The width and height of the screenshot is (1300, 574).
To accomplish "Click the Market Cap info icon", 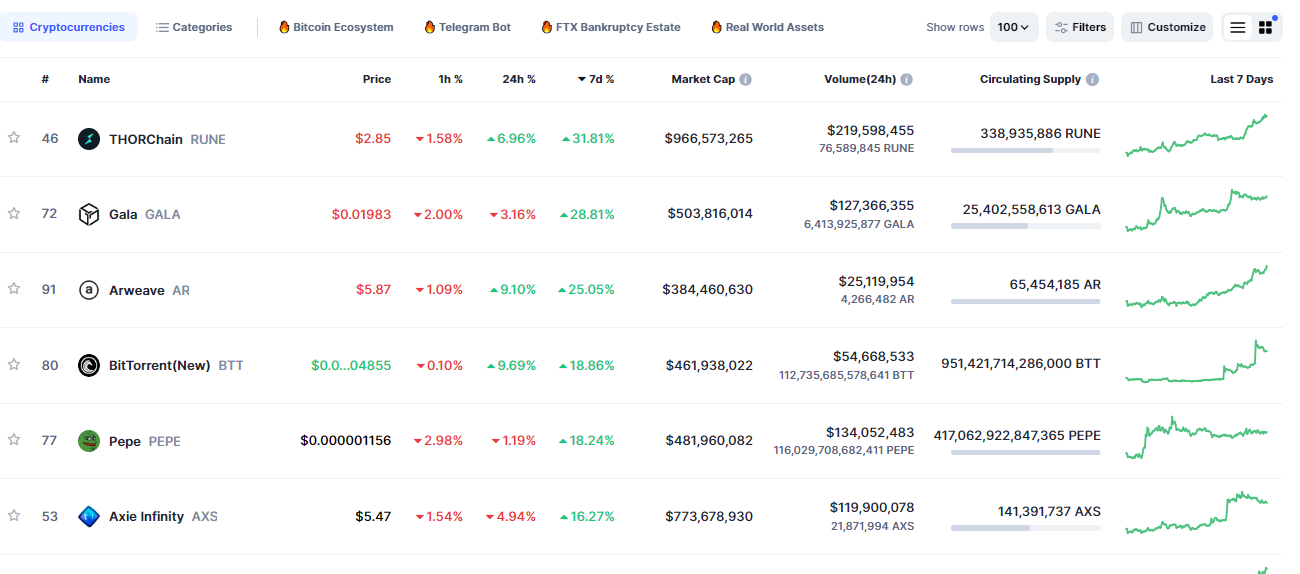I will point(746,79).
